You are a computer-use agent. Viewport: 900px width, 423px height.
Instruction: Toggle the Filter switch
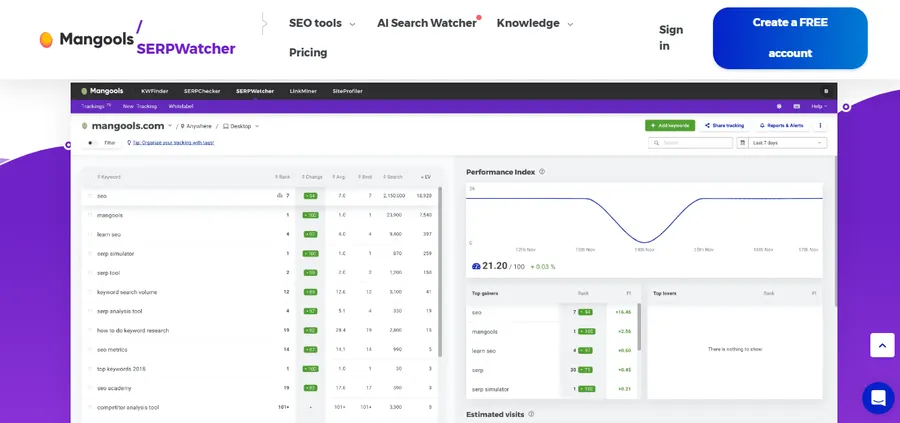click(92, 143)
